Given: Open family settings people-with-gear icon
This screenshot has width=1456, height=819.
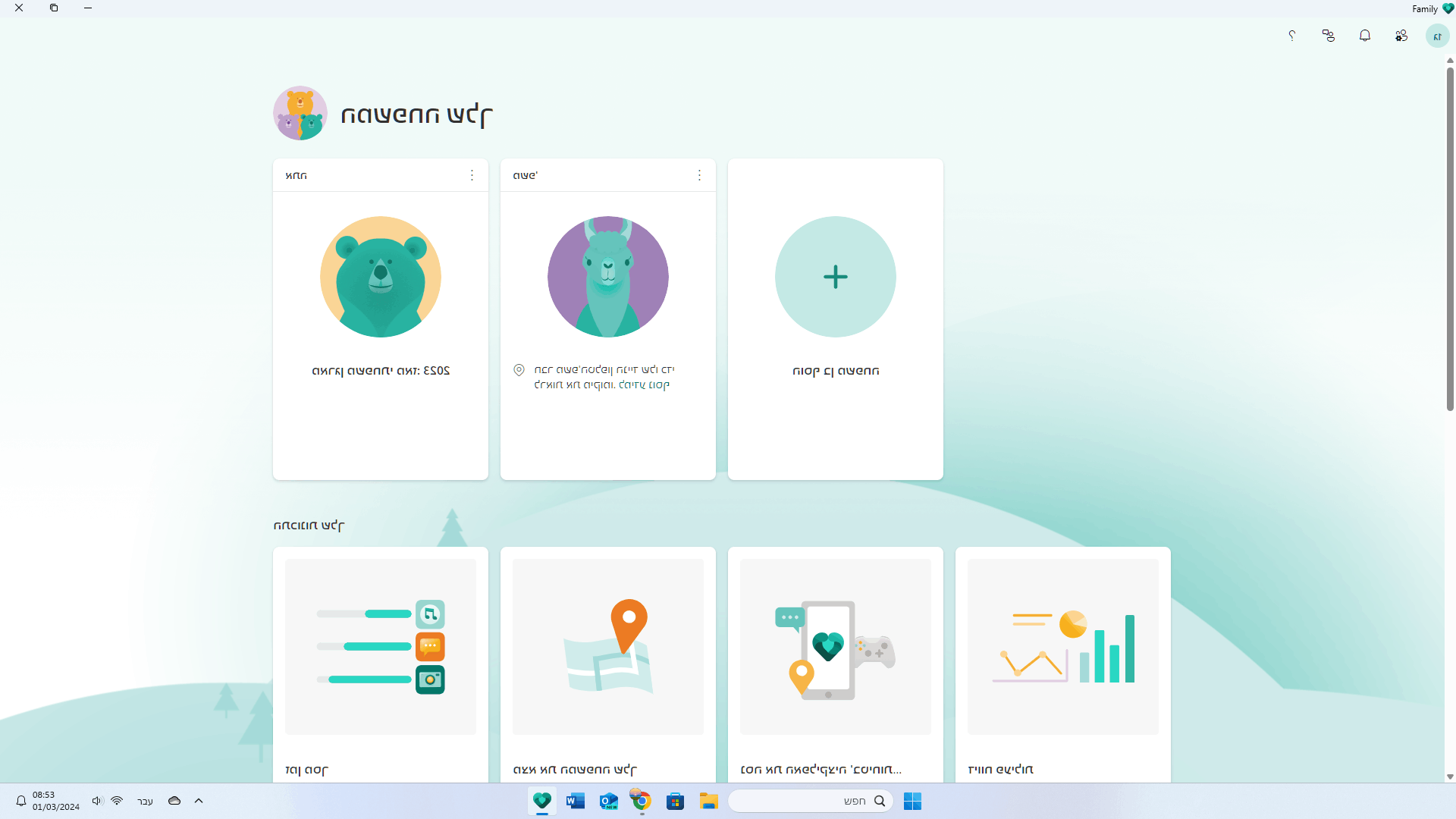Looking at the screenshot, I should click(x=1401, y=36).
